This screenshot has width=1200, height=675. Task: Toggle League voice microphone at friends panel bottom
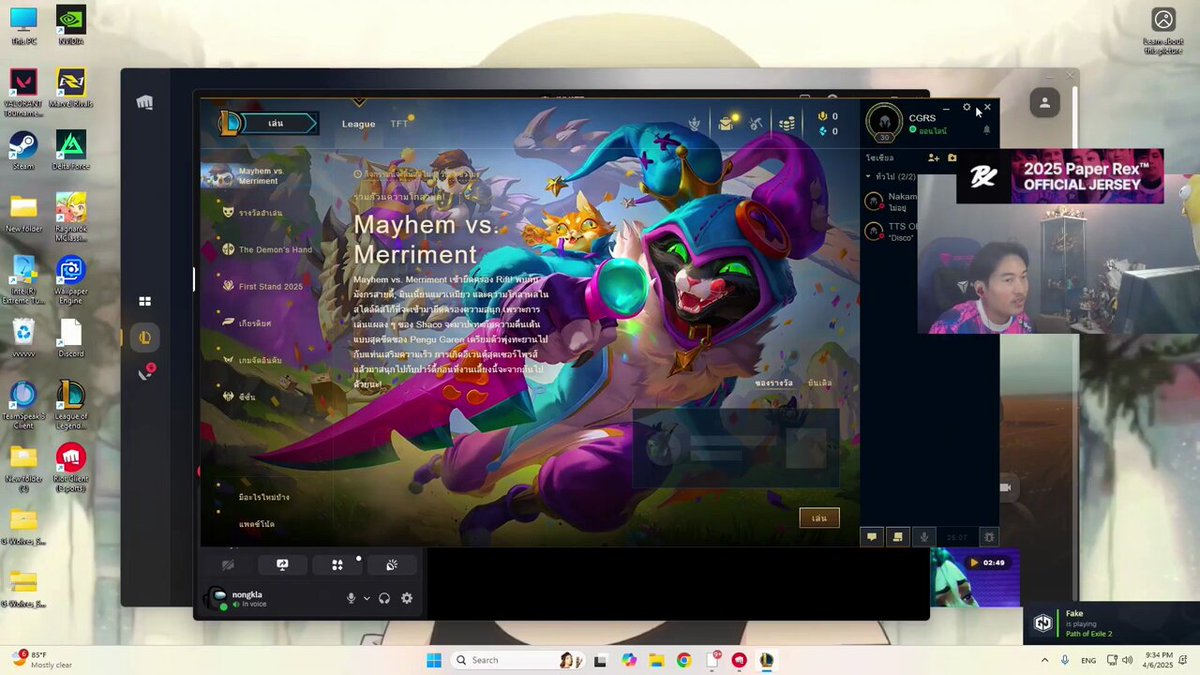pos(924,537)
